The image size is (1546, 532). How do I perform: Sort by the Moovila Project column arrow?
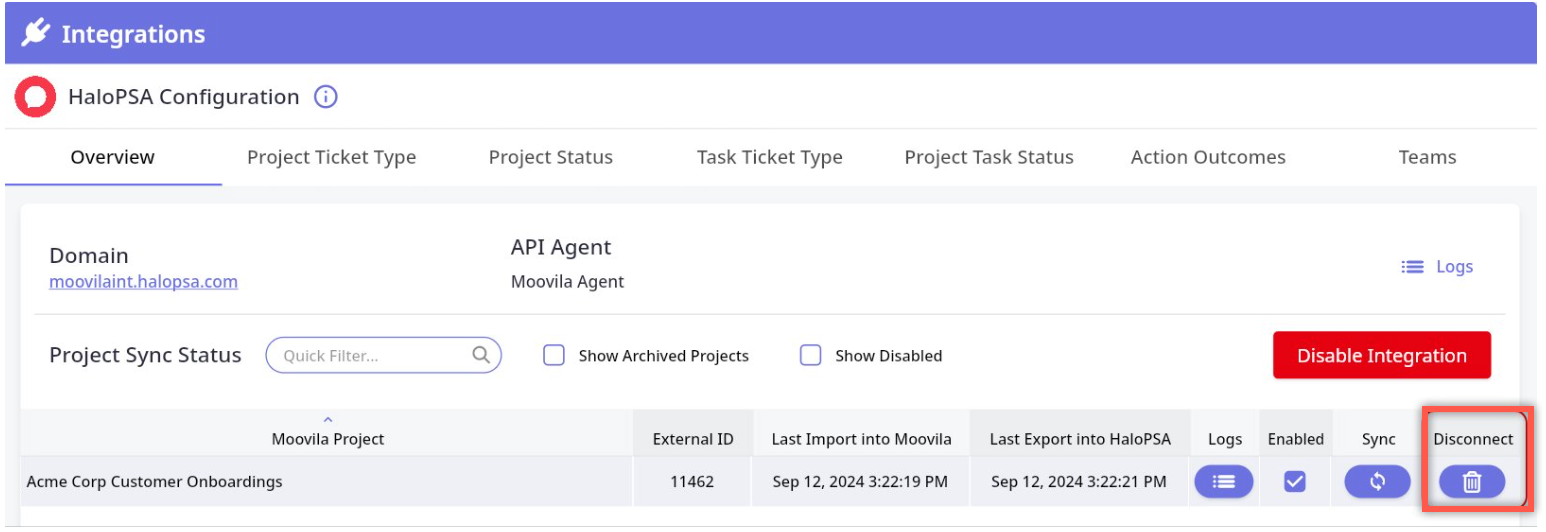tap(328, 420)
